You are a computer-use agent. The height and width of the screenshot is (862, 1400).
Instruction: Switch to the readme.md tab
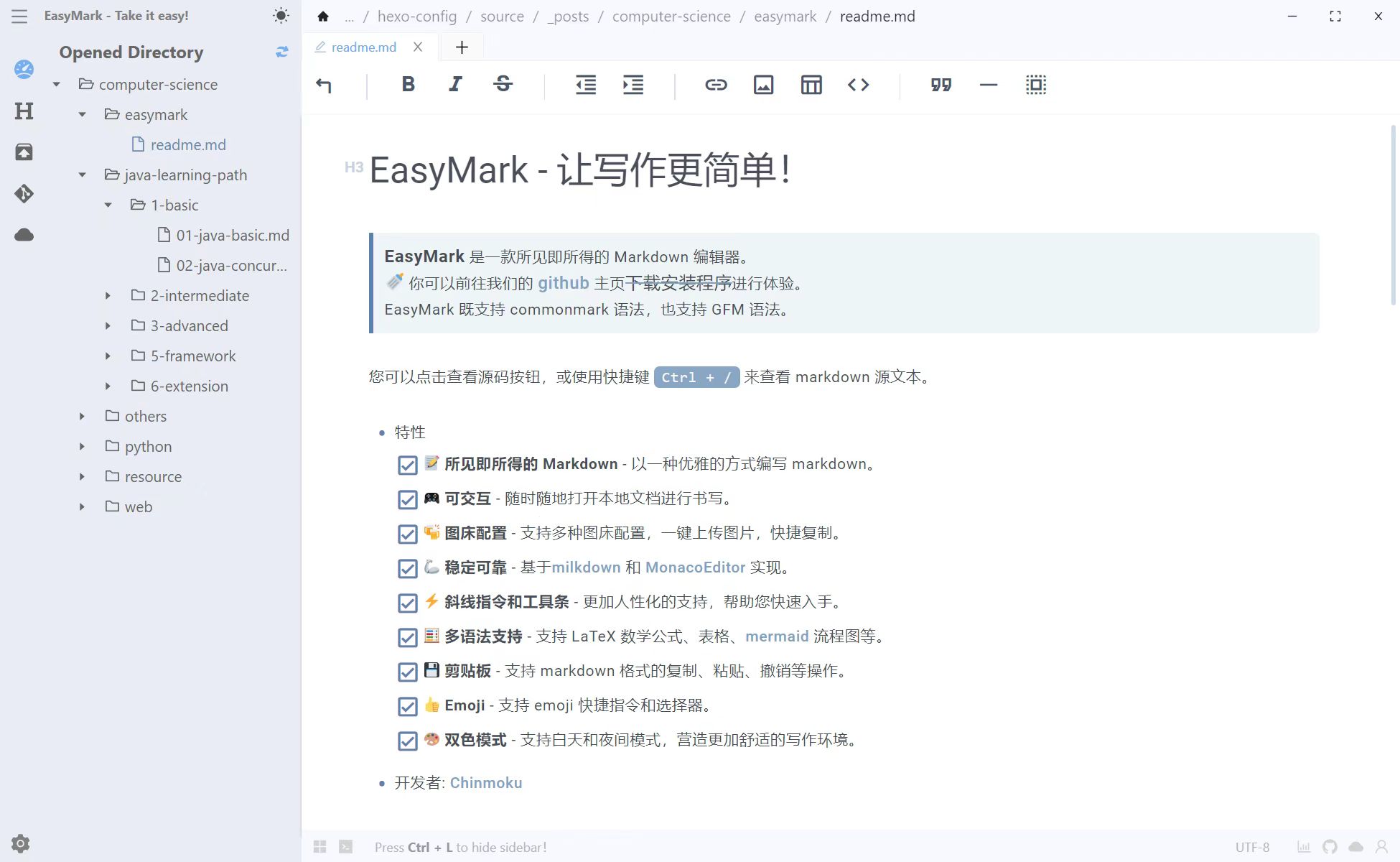click(x=363, y=47)
